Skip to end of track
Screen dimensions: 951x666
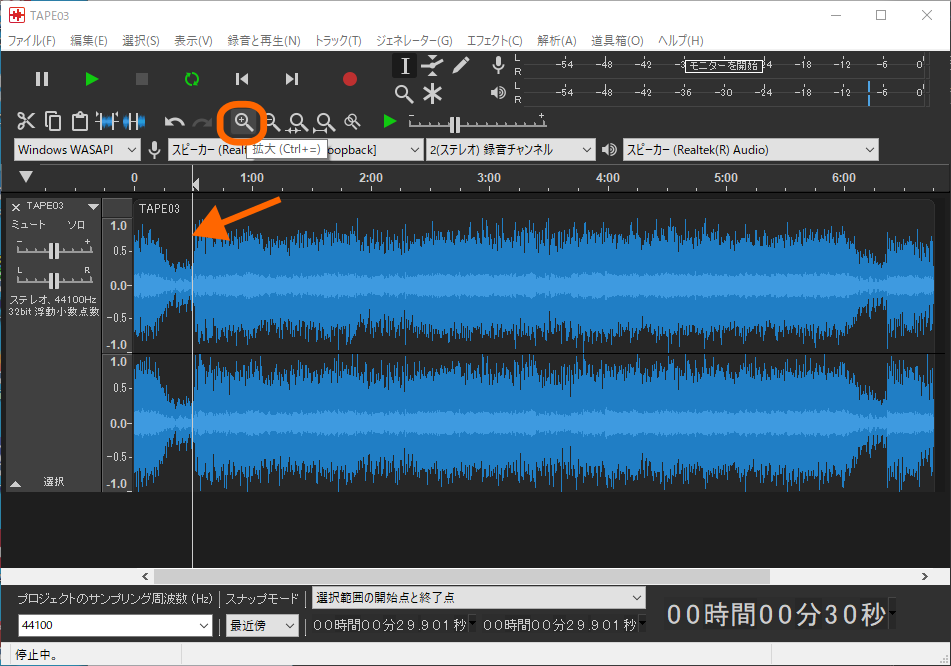[292, 79]
